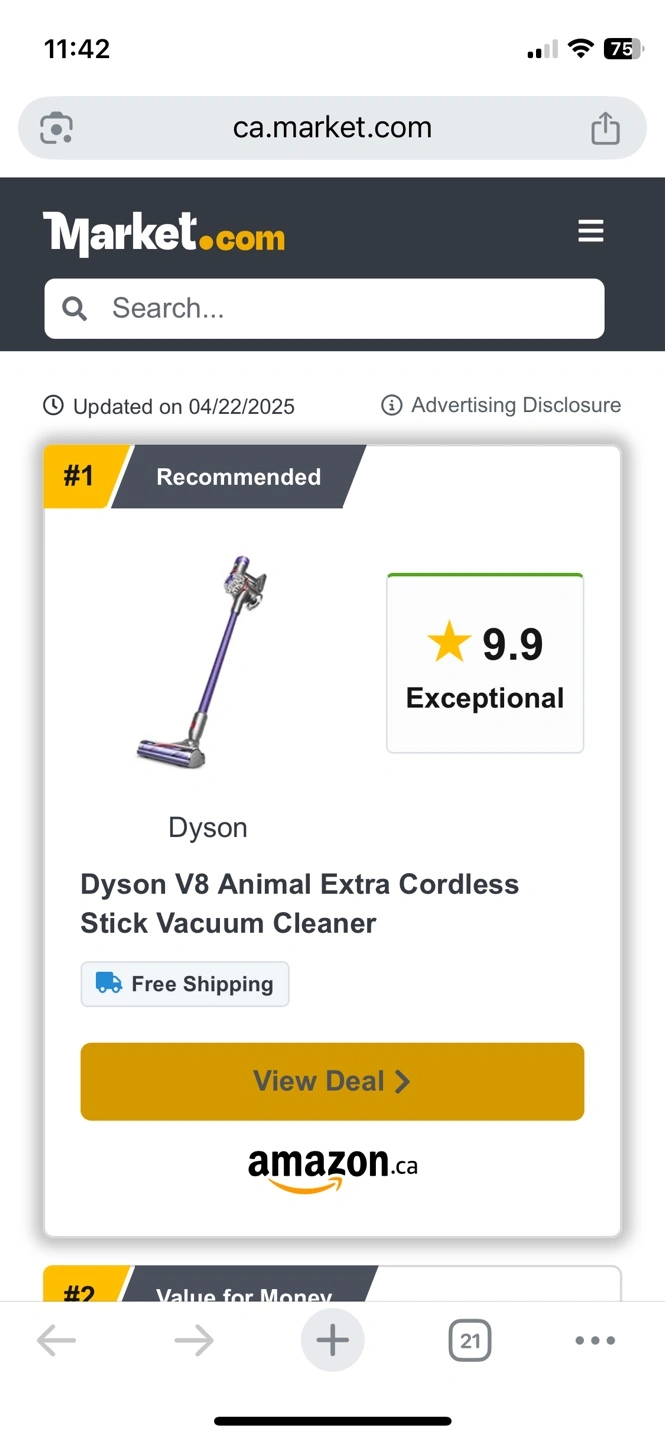
Task: Tap the browser back arrow
Action: (x=56, y=1340)
